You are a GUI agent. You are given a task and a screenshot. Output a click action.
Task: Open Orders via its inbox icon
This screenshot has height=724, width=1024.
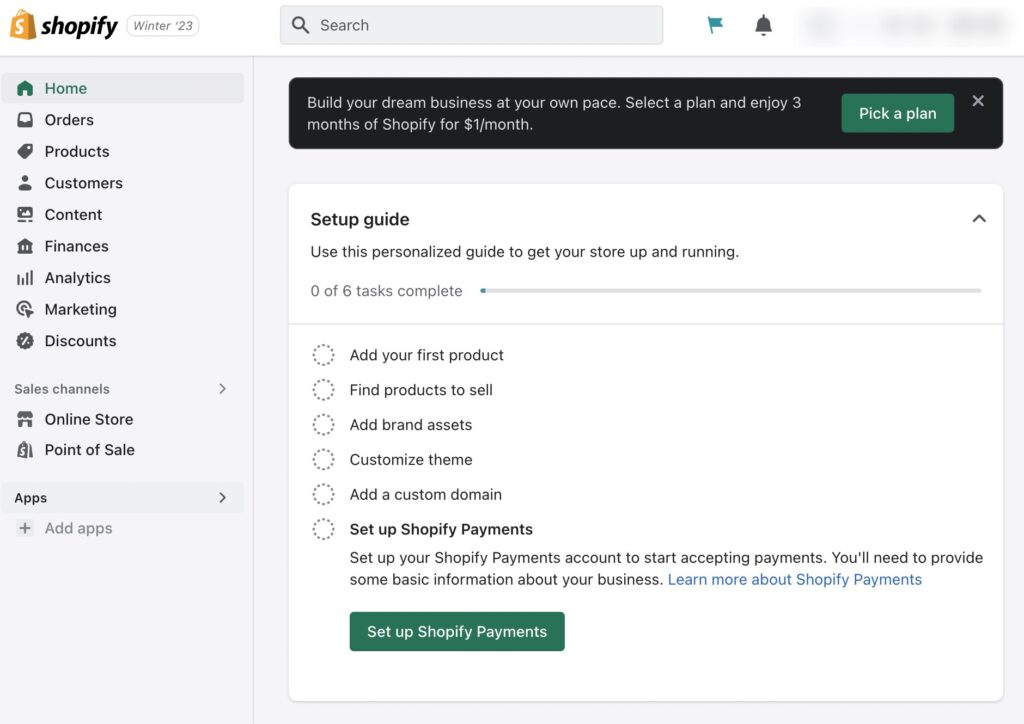pos(25,120)
